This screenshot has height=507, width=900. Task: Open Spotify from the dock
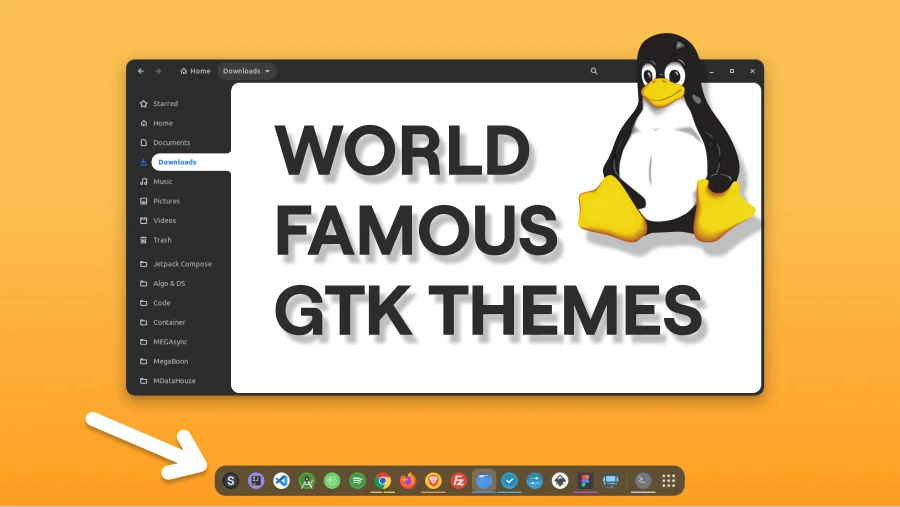[358, 481]
